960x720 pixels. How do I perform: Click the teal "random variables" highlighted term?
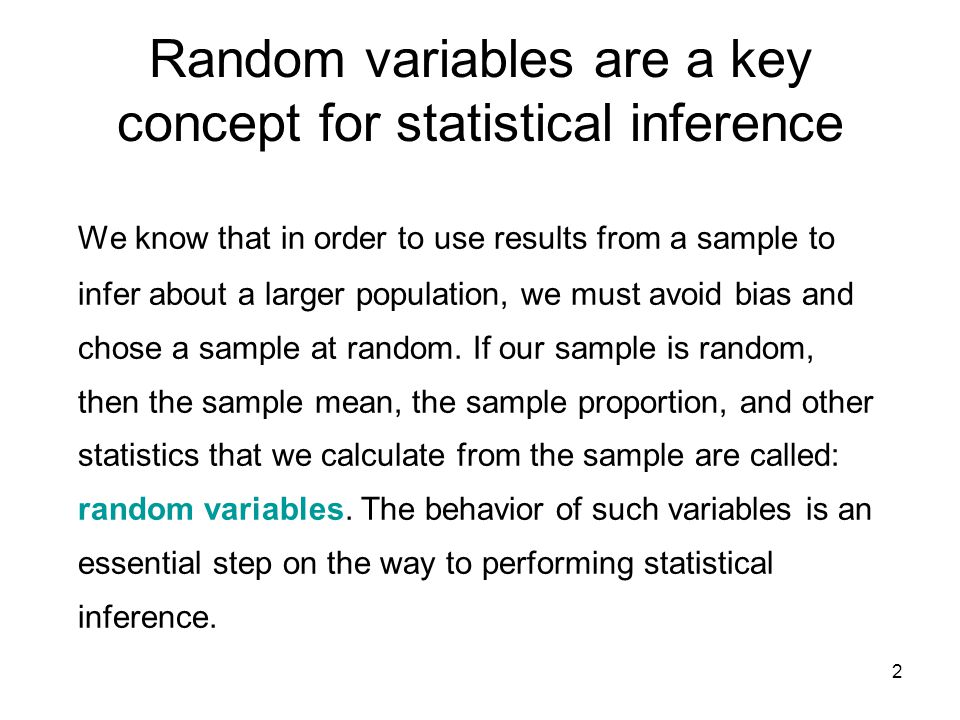211,509
